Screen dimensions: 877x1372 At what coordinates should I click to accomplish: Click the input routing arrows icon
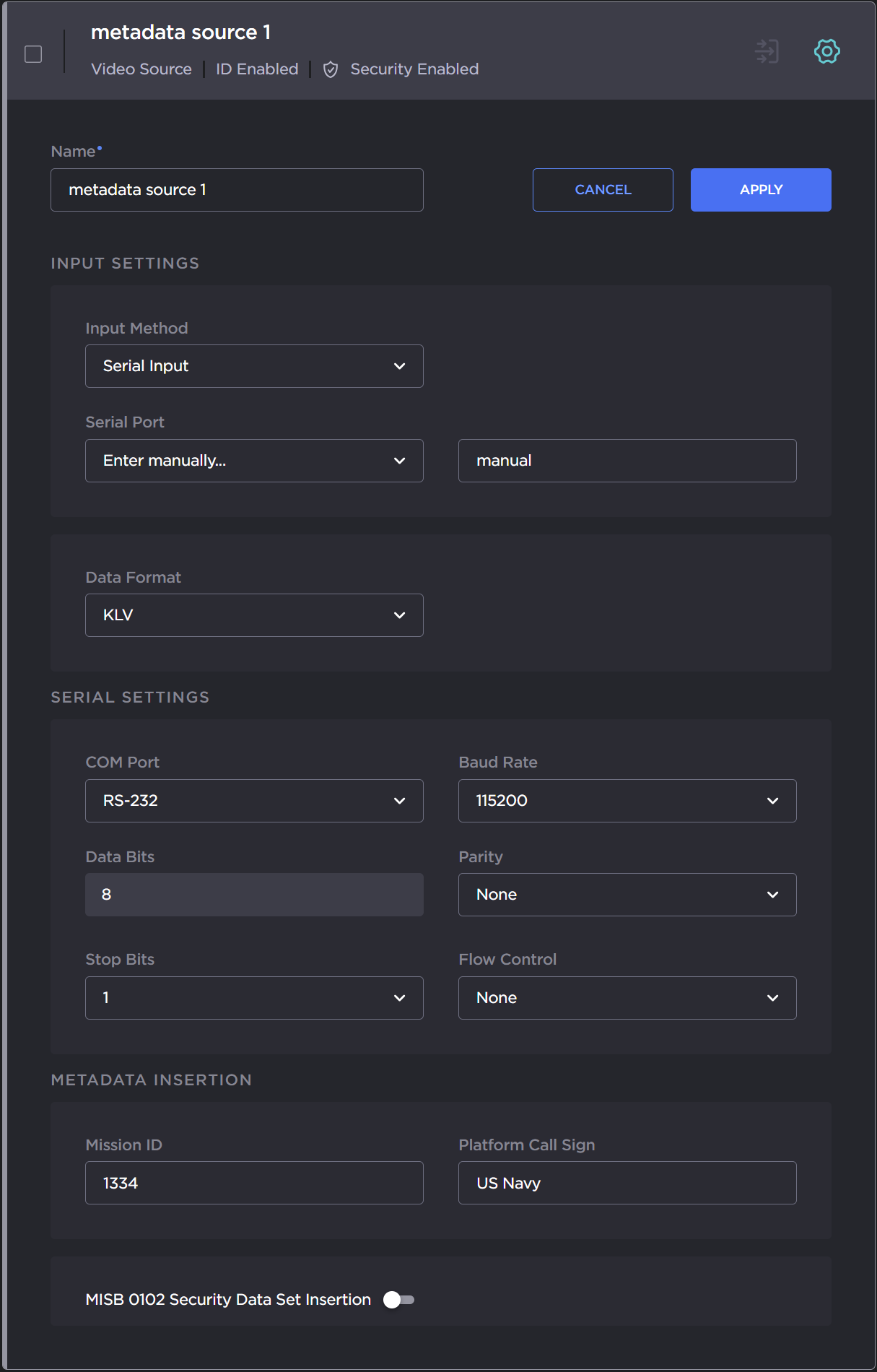click(767, 51)
